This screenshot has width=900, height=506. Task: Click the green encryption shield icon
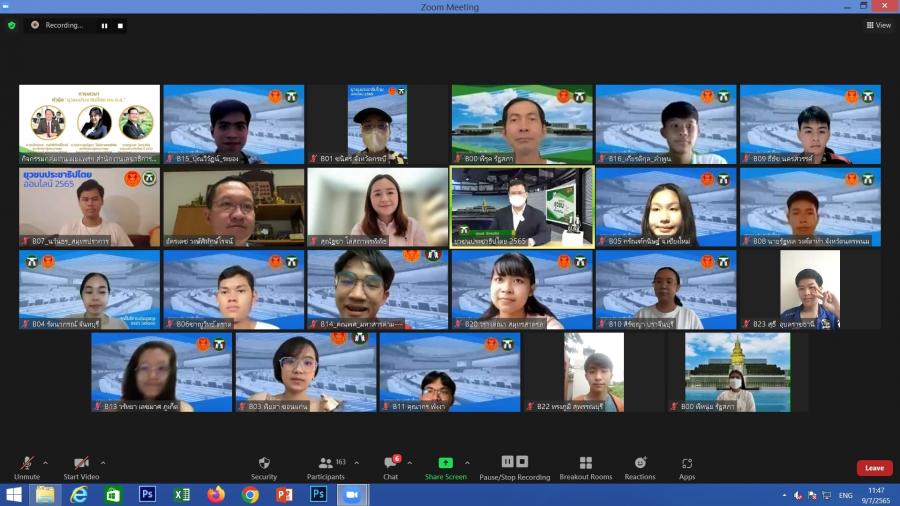pos(12,25)
